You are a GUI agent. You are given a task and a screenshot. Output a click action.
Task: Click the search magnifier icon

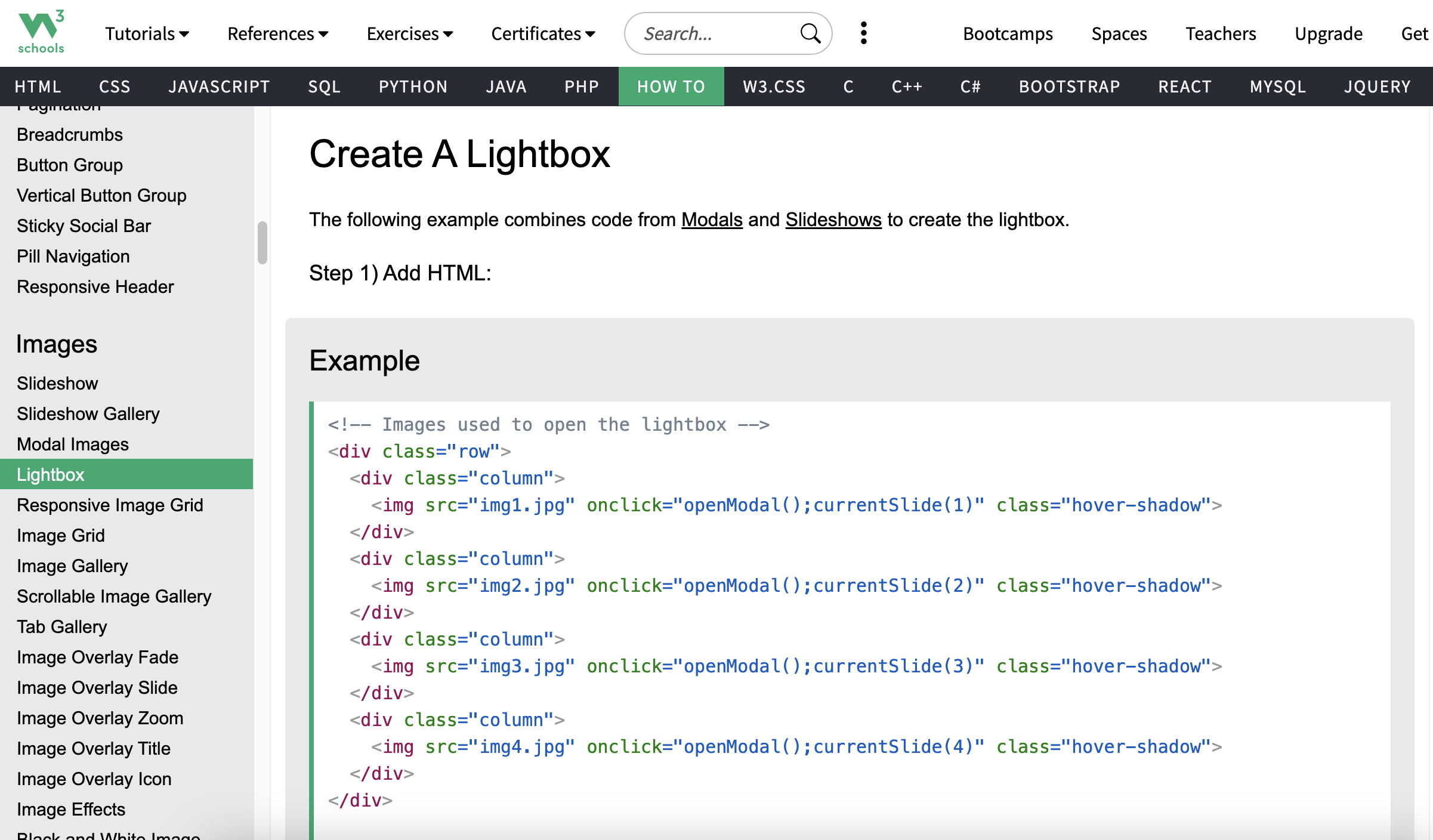click(810, 33)
